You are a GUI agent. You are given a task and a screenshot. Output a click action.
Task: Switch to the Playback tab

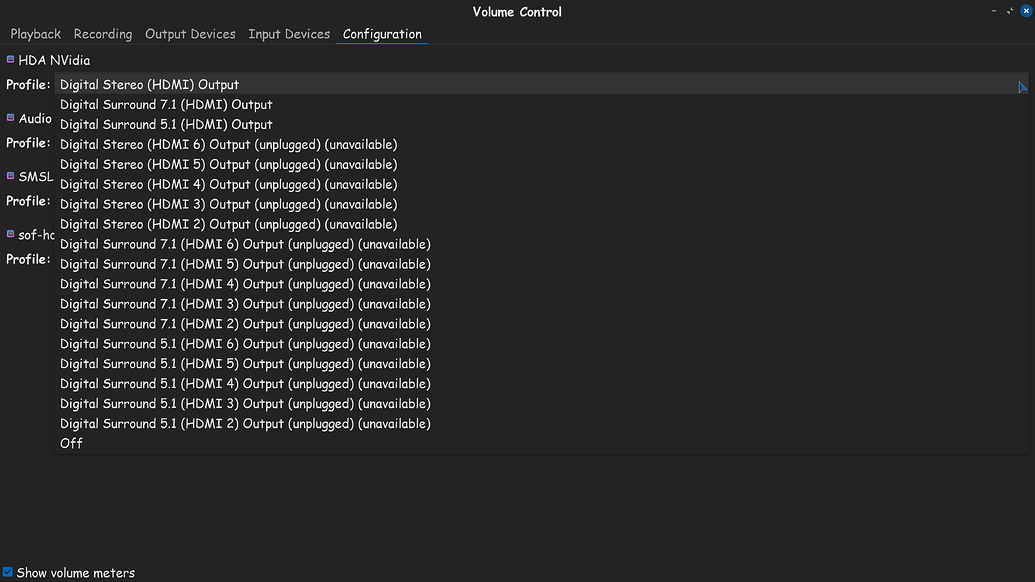pyautogui.click(x=36, y=34)
